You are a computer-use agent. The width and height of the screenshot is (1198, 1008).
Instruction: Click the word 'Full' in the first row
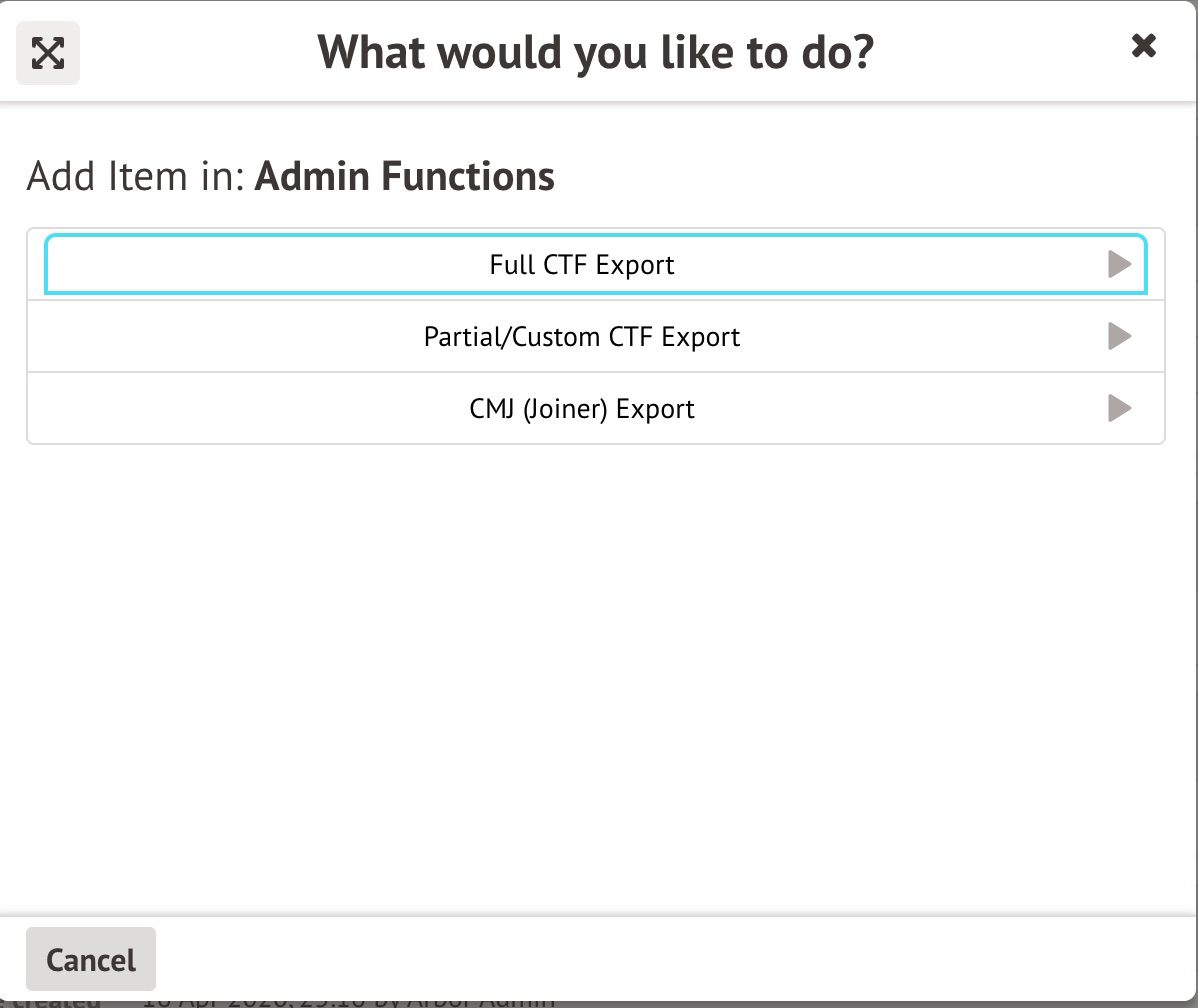512,265
